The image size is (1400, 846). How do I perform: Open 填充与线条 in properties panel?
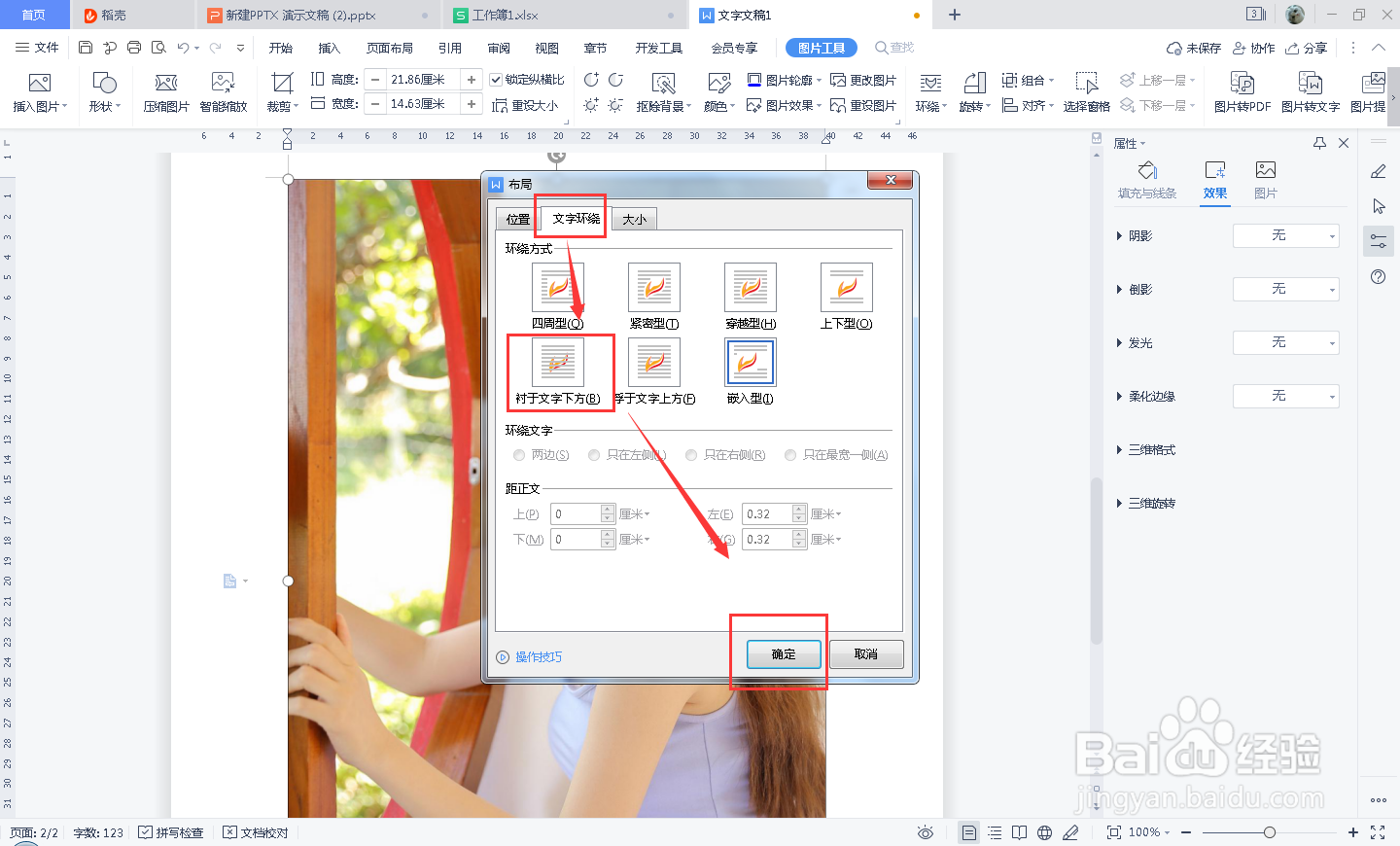[x=1147, y=180]
